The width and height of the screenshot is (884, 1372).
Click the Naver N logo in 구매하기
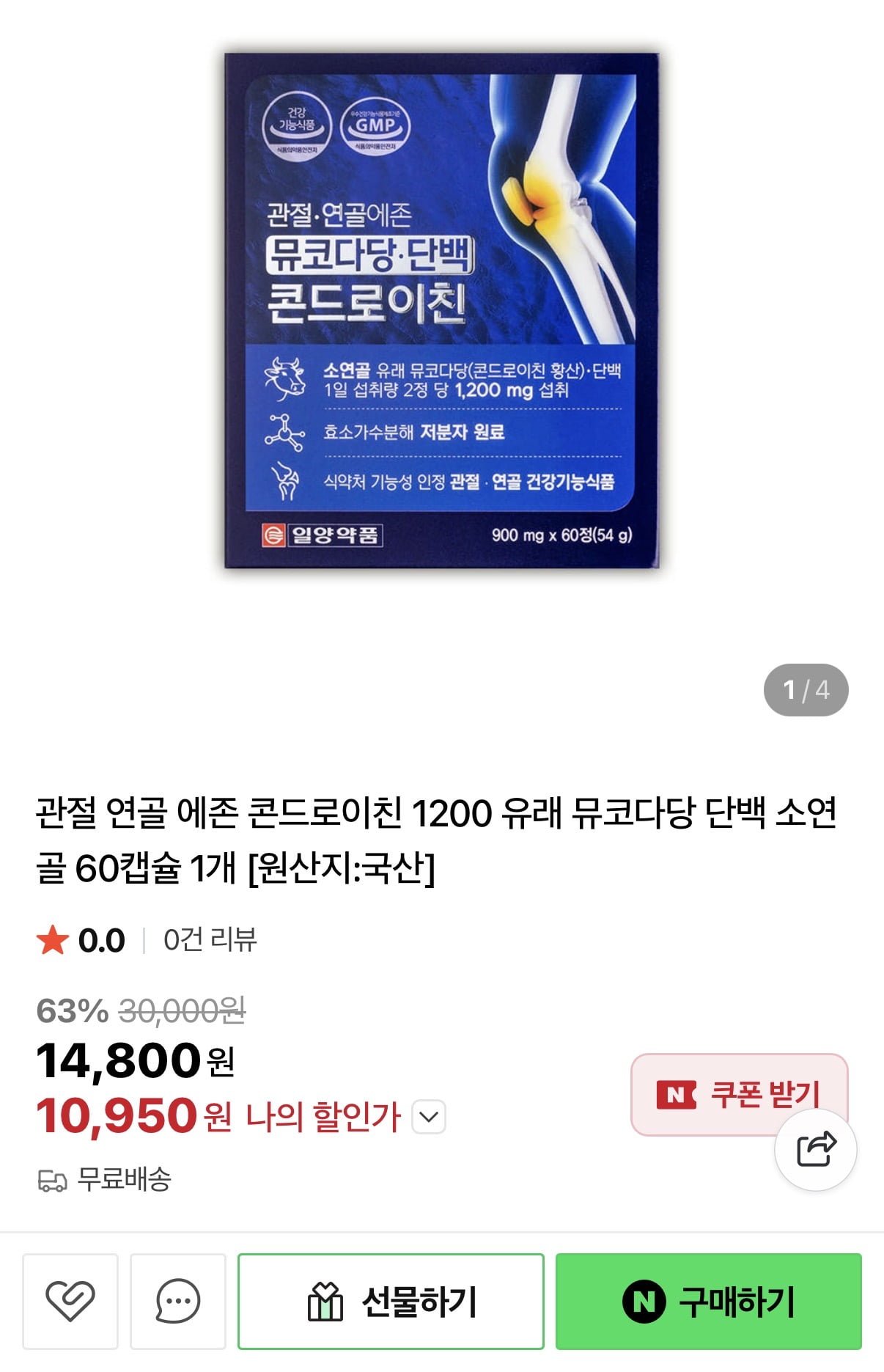(x=644, y=1302)
